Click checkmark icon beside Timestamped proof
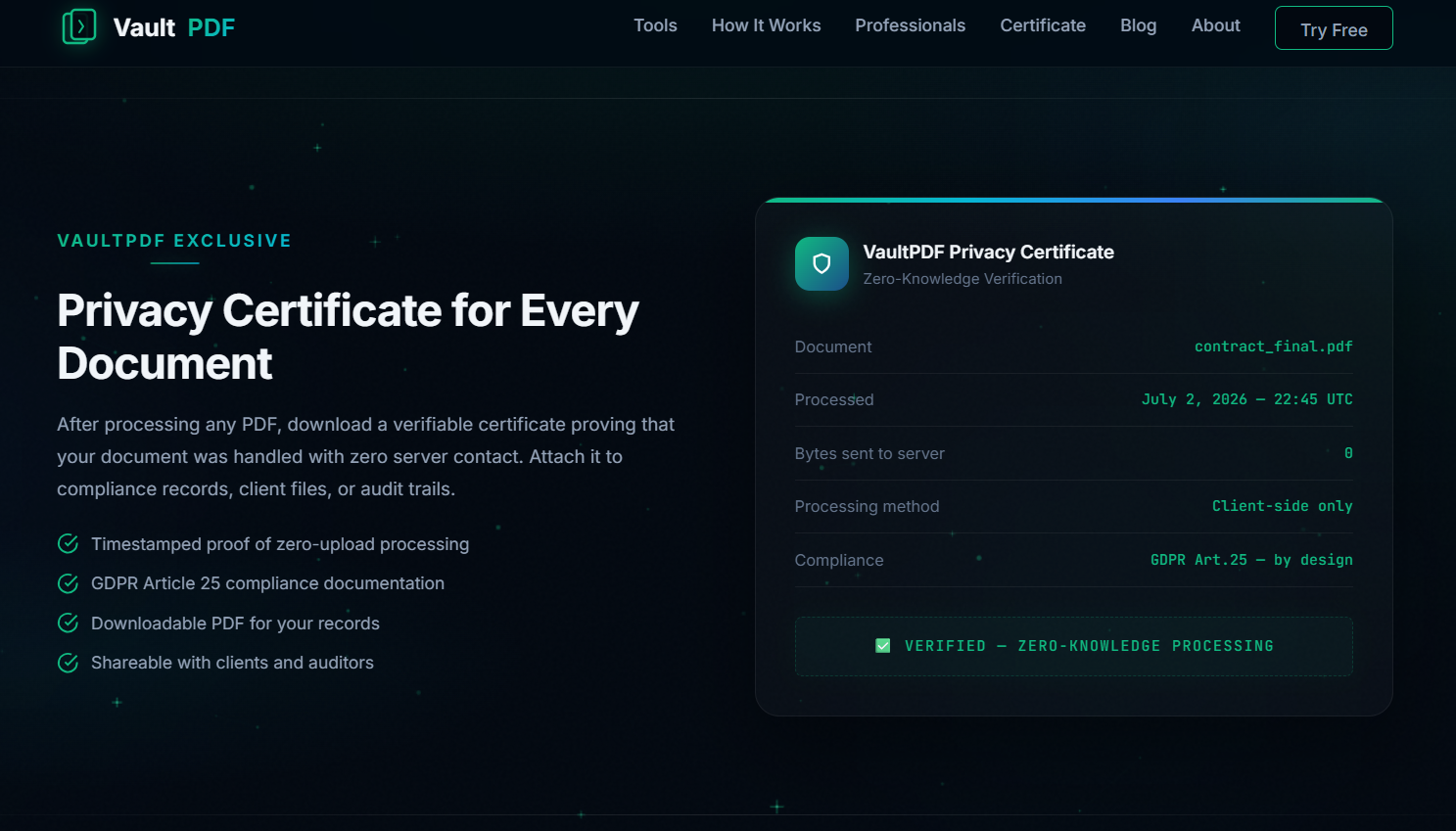1456x831 pixels. (68, 543)
